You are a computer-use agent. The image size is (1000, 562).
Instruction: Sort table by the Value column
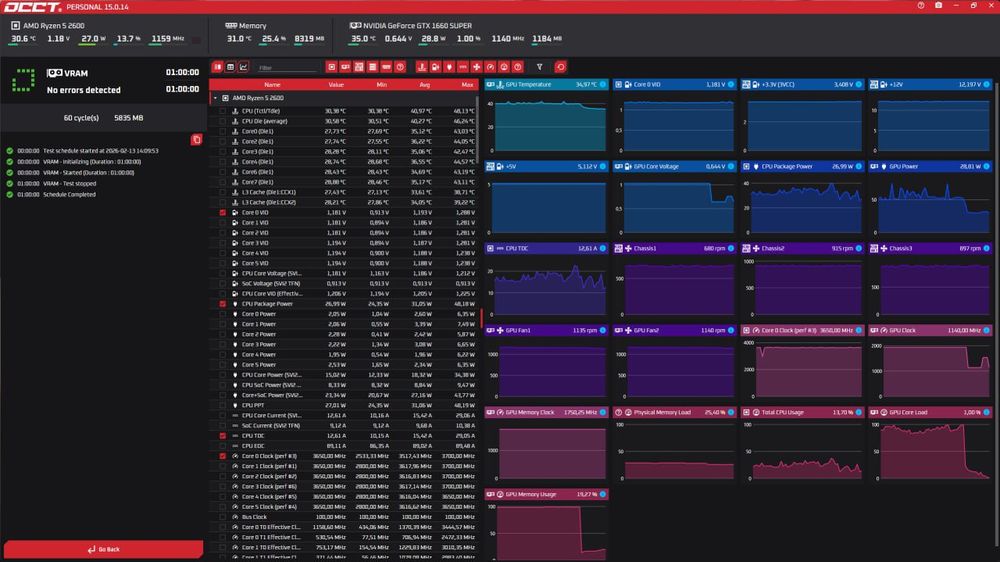coord(336,85)
